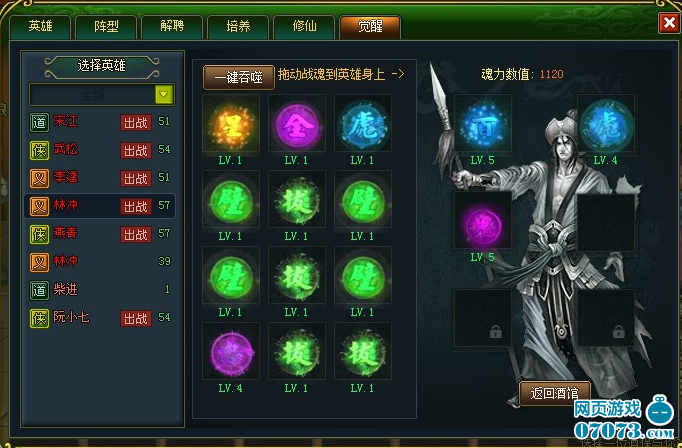Click the locked soul slot on the bottom left

click(x=483, y=318)
